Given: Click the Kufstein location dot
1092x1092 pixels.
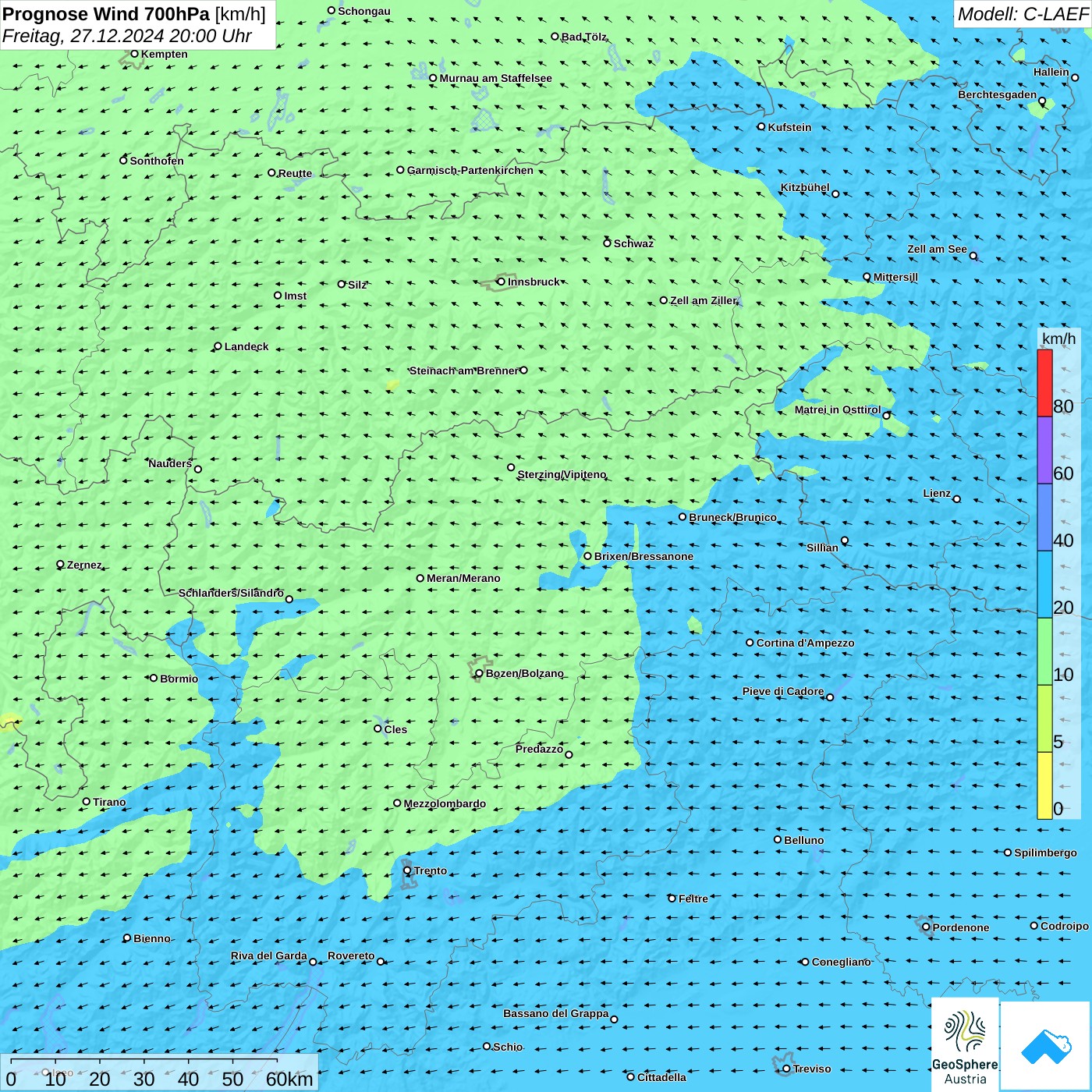Looking at the screenshot, I should (x=762, y=126).
